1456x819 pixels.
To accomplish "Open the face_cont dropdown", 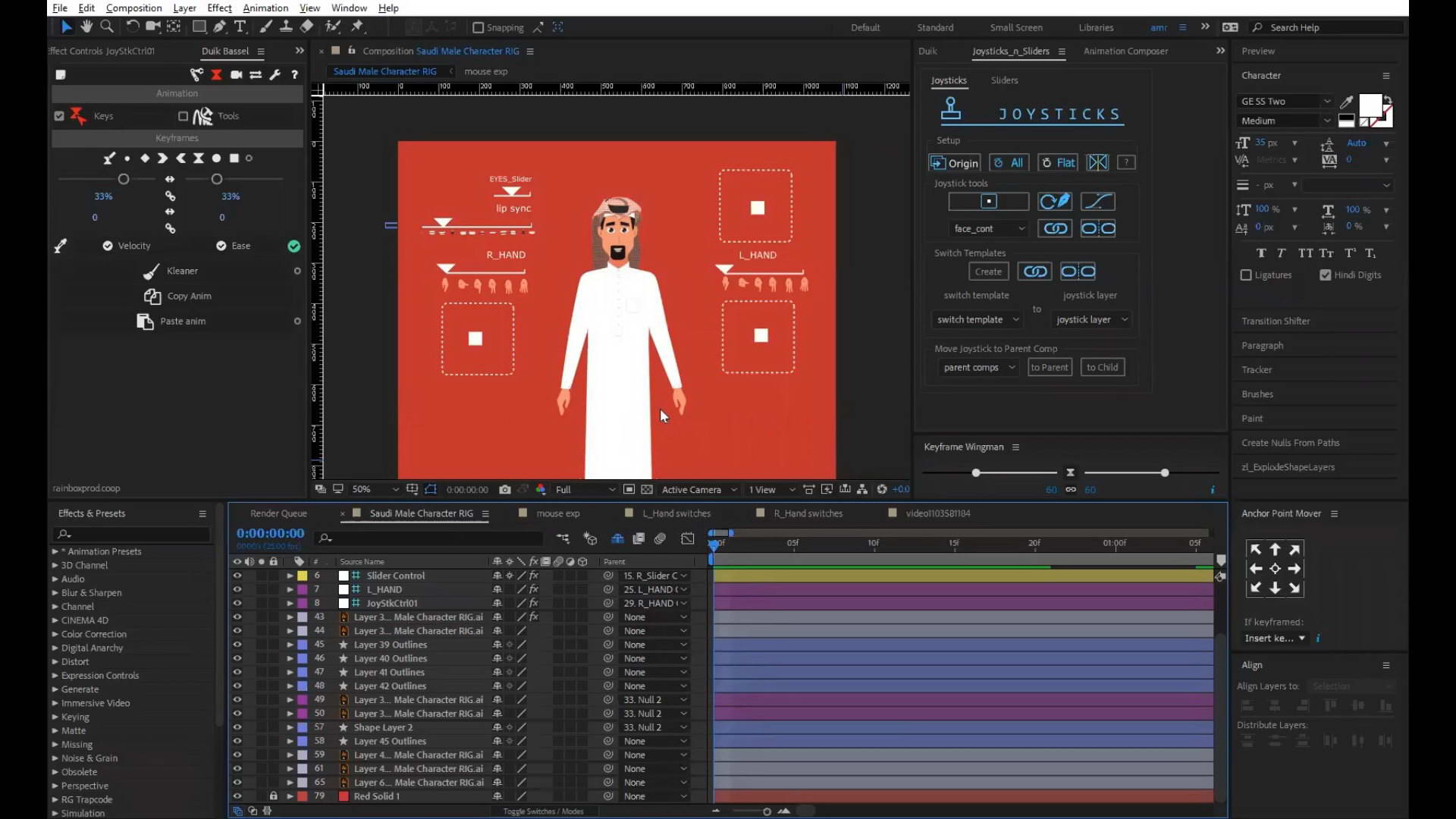I will click(989, 228).
